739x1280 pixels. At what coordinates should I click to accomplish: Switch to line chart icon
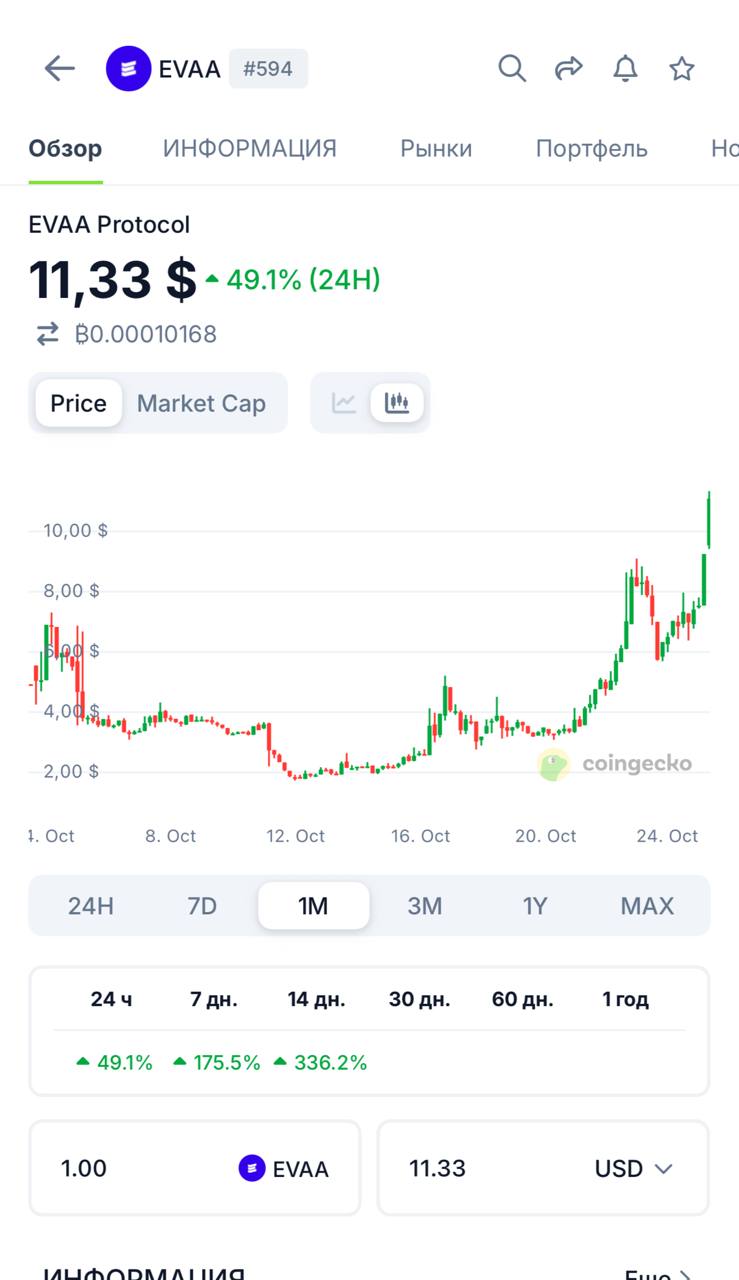click(x=344, y=403)
